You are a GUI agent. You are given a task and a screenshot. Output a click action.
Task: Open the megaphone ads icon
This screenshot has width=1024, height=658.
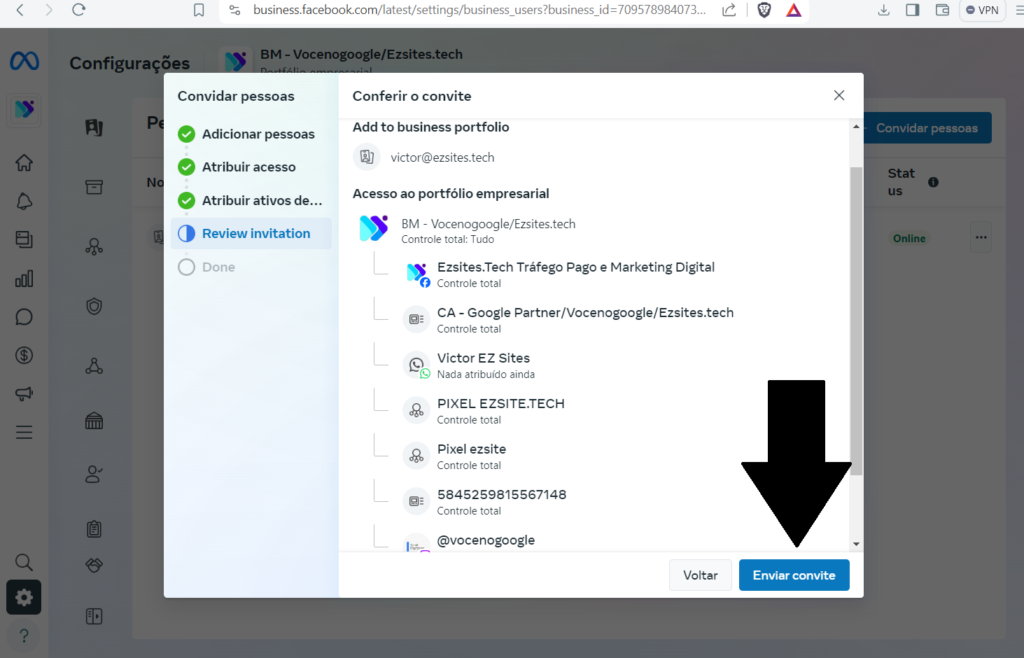(24, 394)
